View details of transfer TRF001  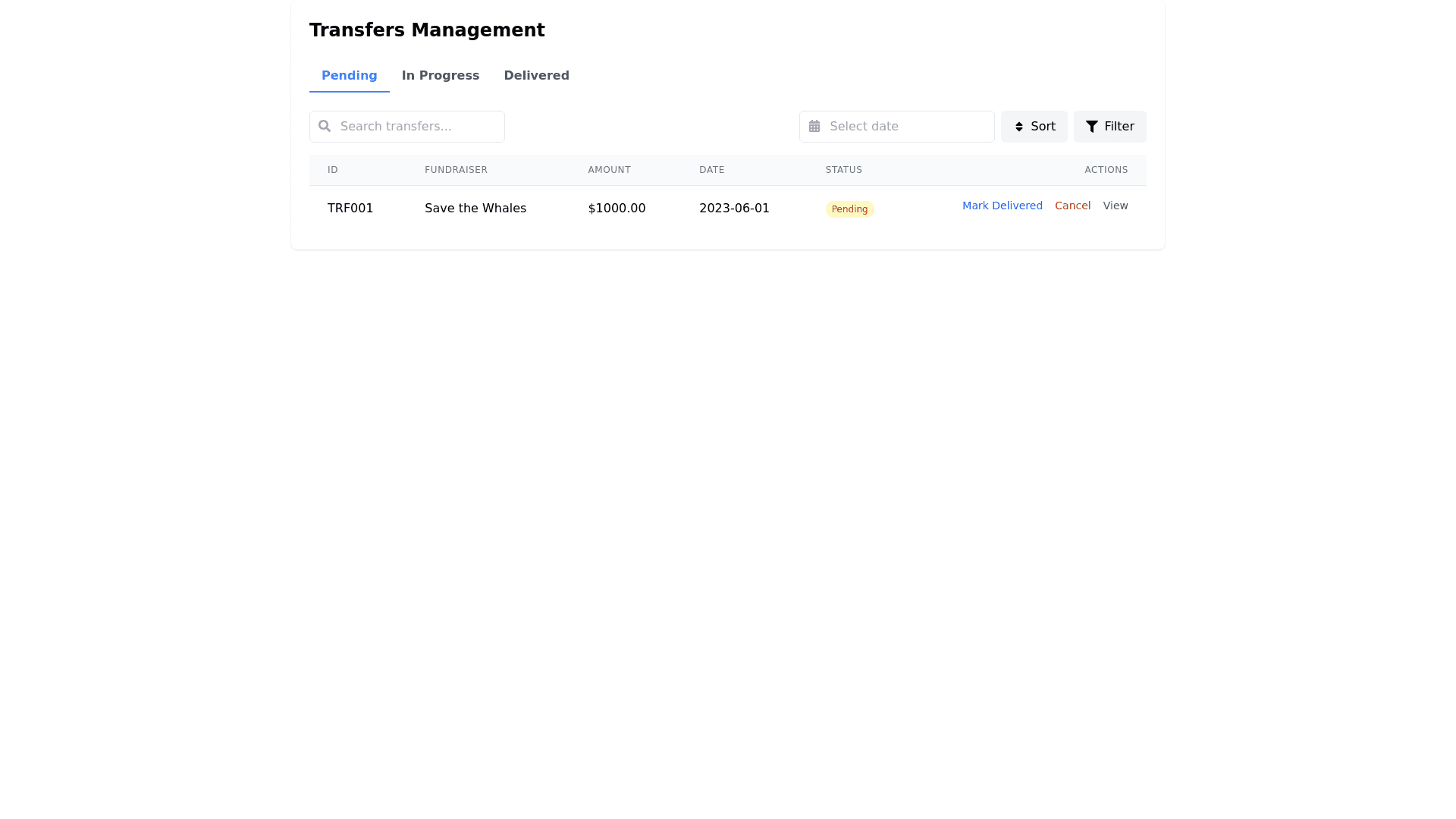pos(1115,206)
